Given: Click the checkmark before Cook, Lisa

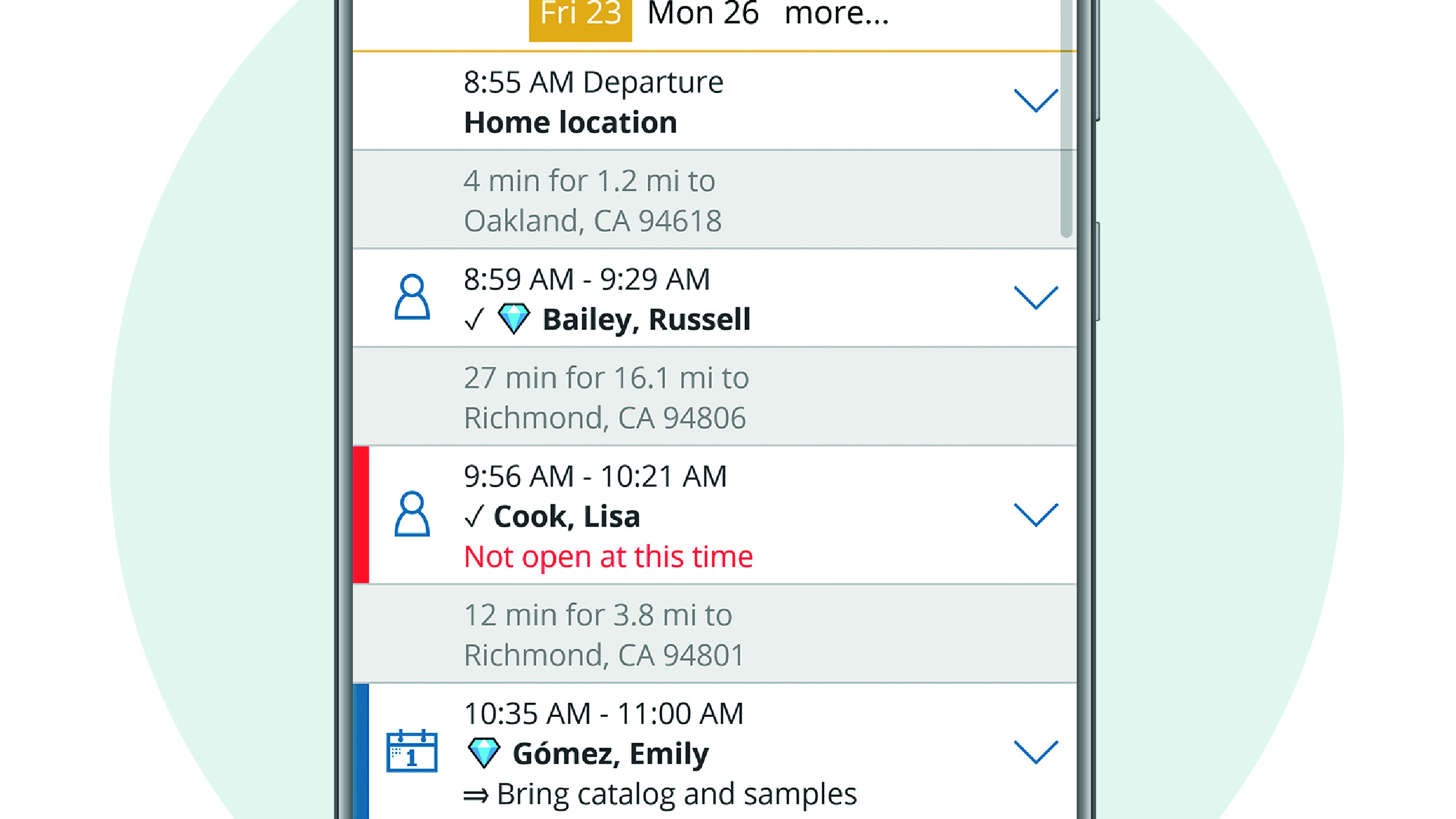Looking at the screenshot, I should pos(474,517).
